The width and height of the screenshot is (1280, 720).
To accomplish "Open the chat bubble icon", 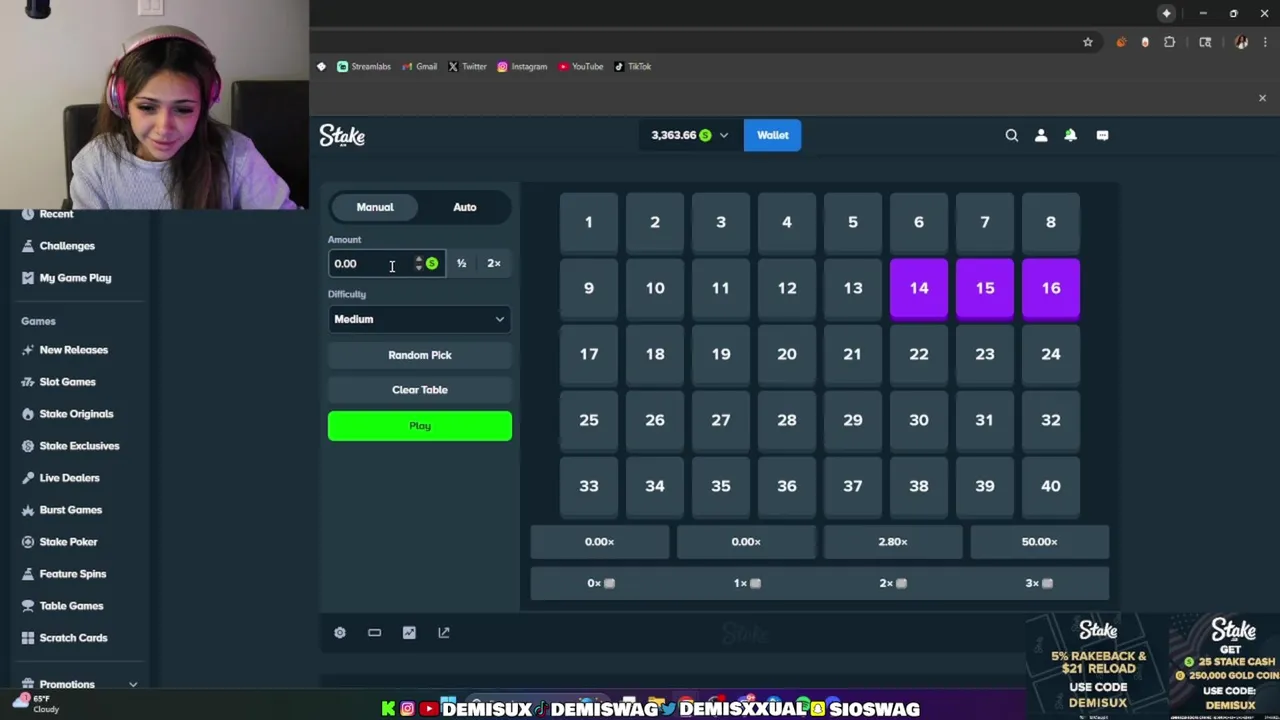I will click(1102, 135).
